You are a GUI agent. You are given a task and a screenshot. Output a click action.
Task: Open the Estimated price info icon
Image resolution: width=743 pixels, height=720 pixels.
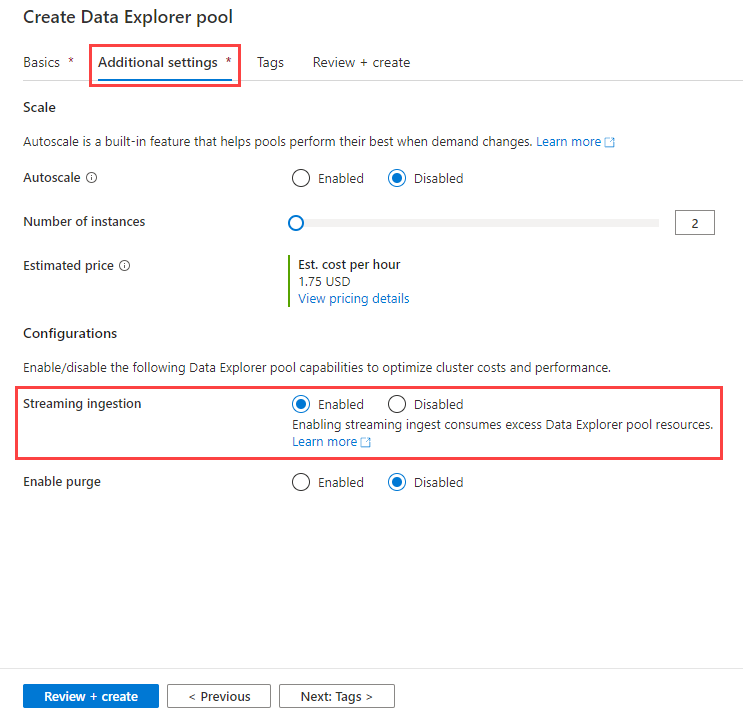pyautogui.click(x=124, y=266)
